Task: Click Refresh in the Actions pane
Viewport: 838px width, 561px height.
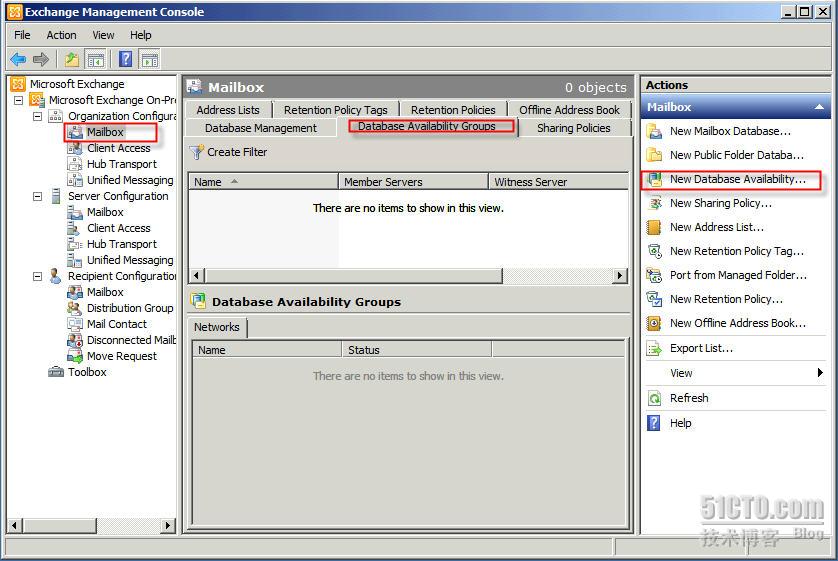Action: [x=689, y=398]
